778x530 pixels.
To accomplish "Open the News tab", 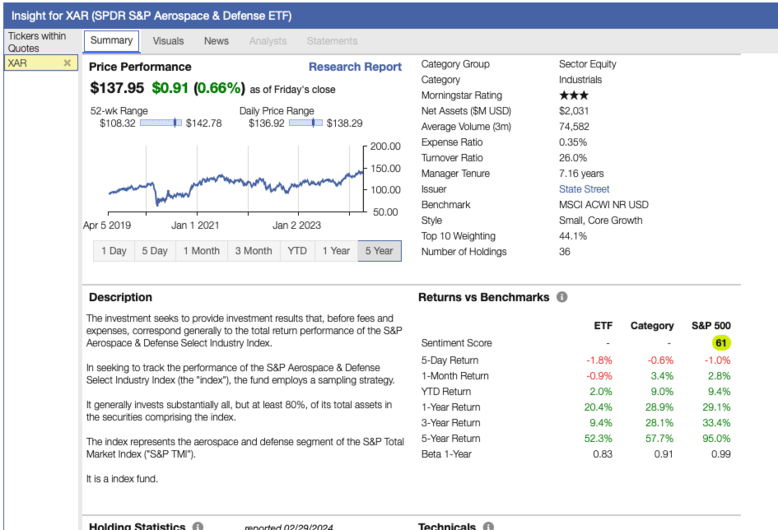I will (216, 41).
